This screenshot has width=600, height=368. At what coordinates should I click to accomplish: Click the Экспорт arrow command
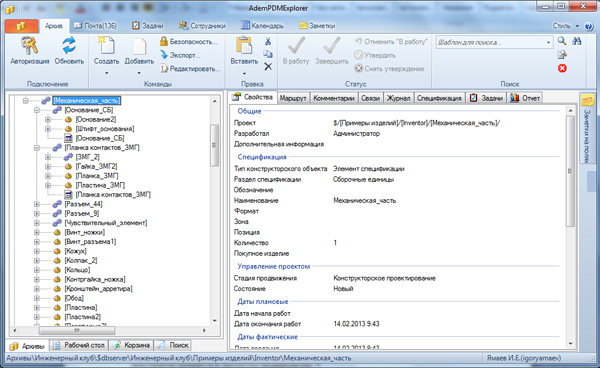[180, 55]
